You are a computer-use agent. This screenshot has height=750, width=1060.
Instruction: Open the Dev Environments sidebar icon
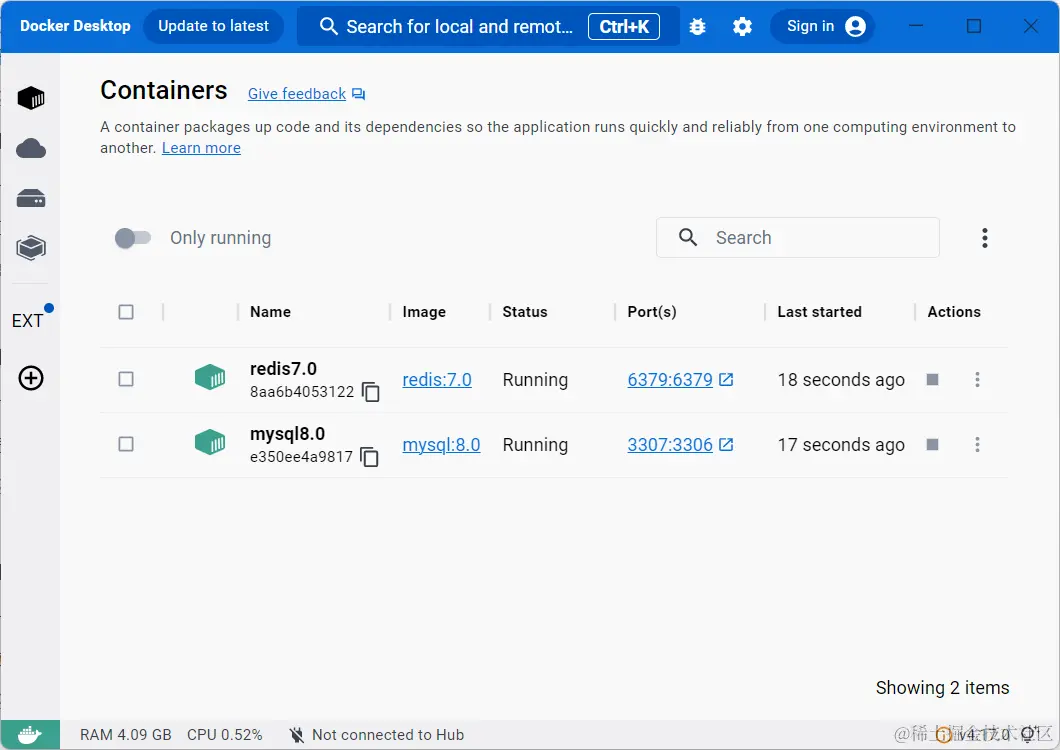31,248
